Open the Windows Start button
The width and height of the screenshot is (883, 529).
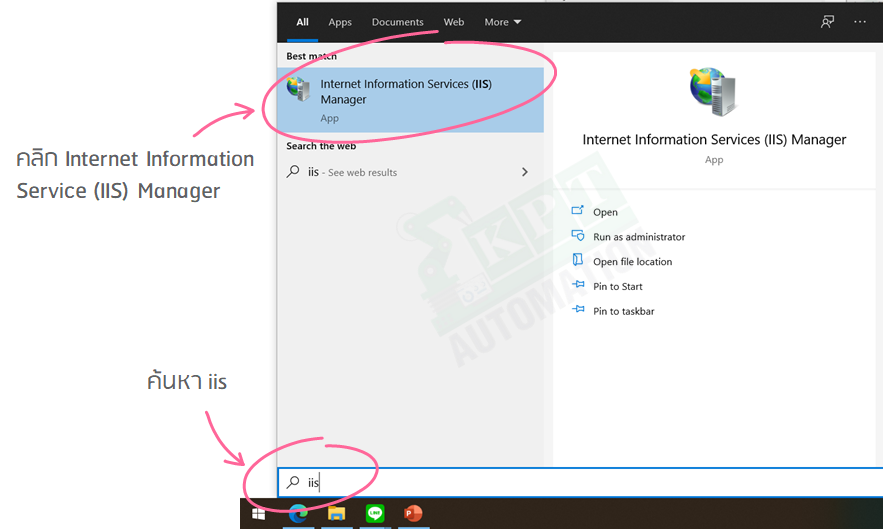coord(258,513)
